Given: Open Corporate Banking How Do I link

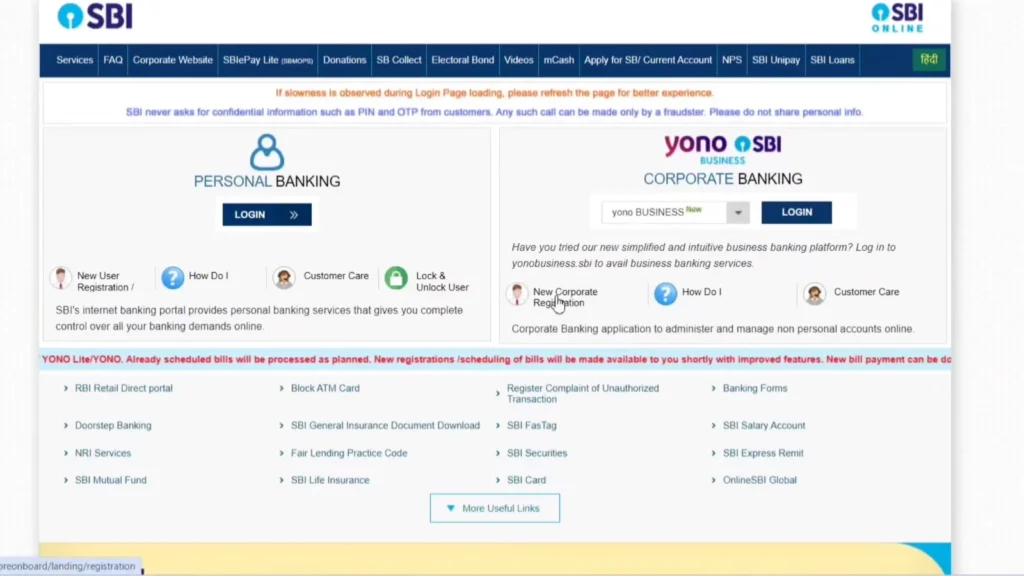Looking at the screenshot, I should coord(701,292).
